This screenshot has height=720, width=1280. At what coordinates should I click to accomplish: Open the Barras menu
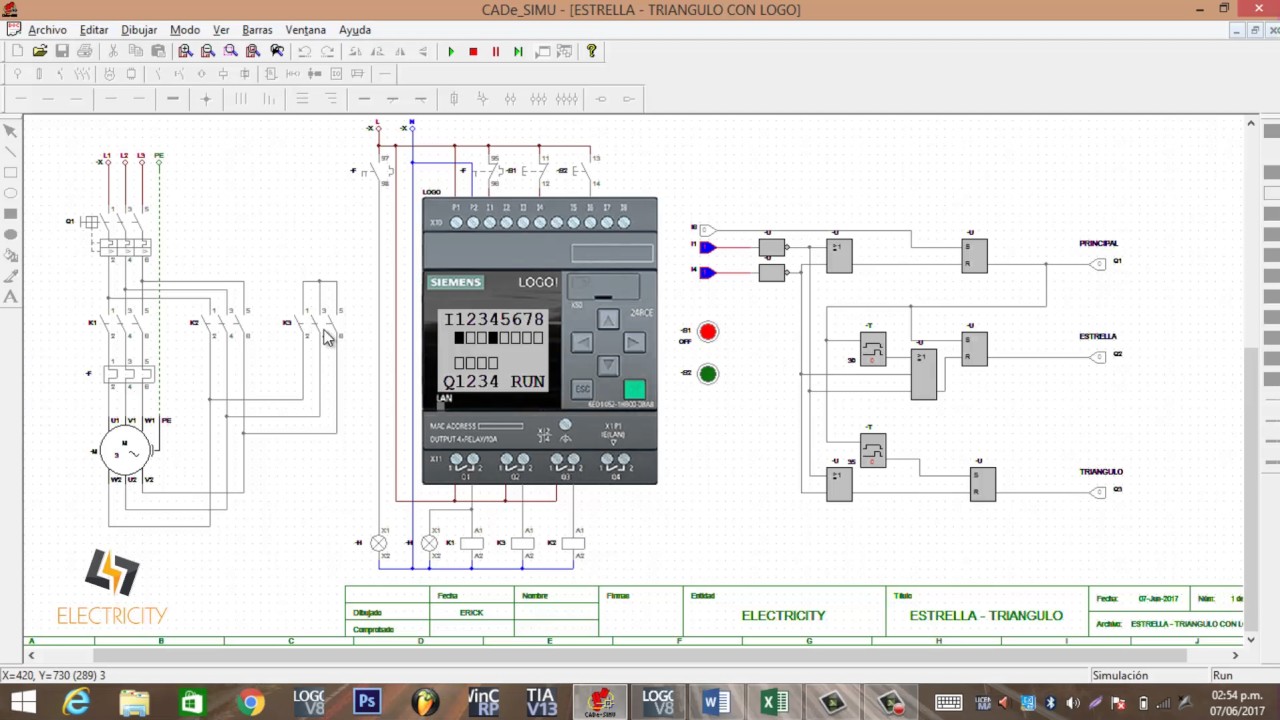tap(257, 30)
